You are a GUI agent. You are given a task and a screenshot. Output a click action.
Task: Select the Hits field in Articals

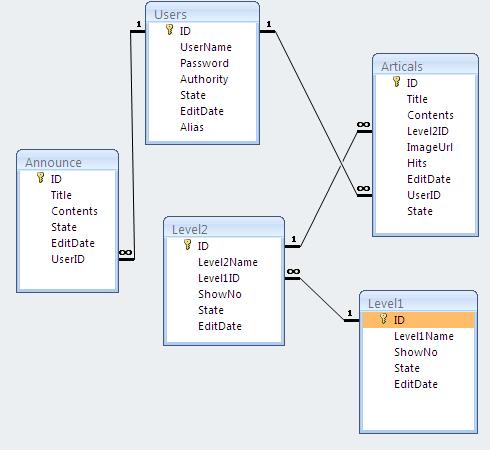click(417, 163)
